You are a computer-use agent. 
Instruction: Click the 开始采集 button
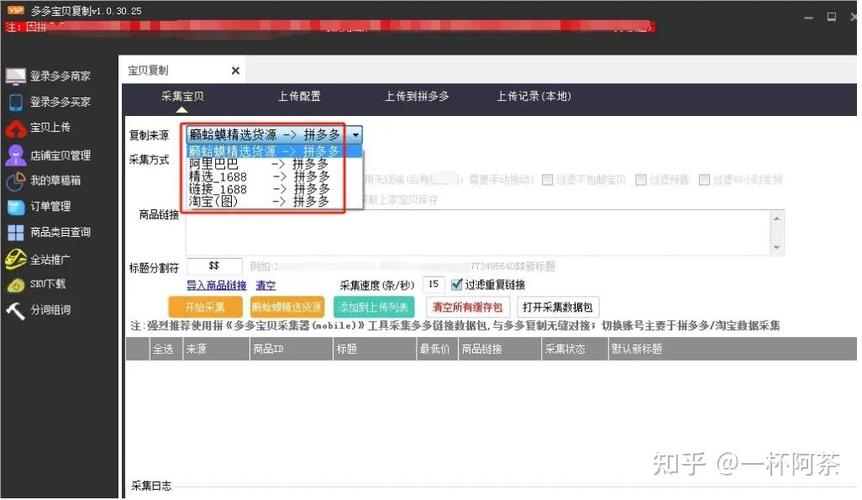(205, 307)
